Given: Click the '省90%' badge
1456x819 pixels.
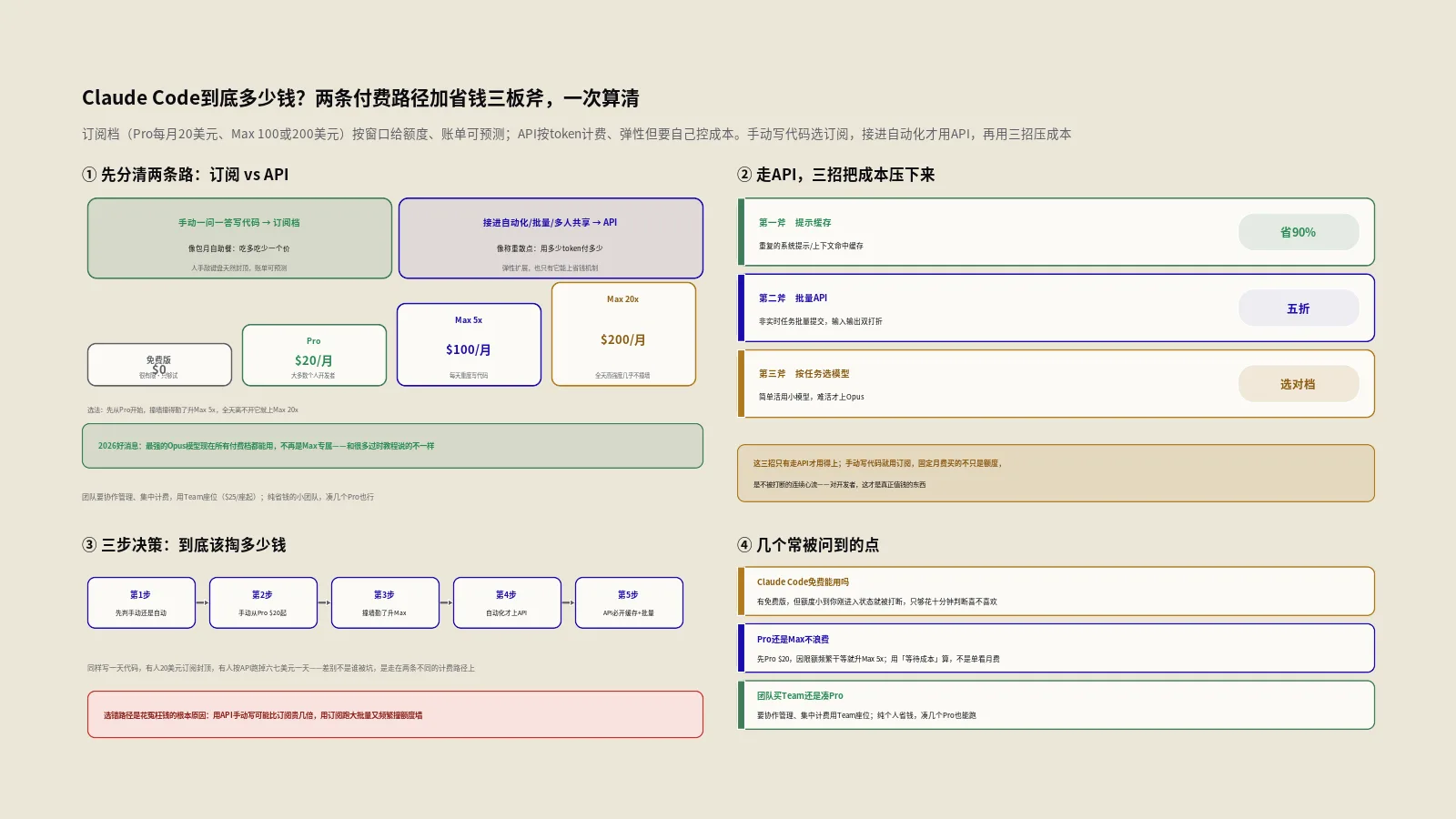Looking at the screenshot, I should click(x=1299, y=232).
